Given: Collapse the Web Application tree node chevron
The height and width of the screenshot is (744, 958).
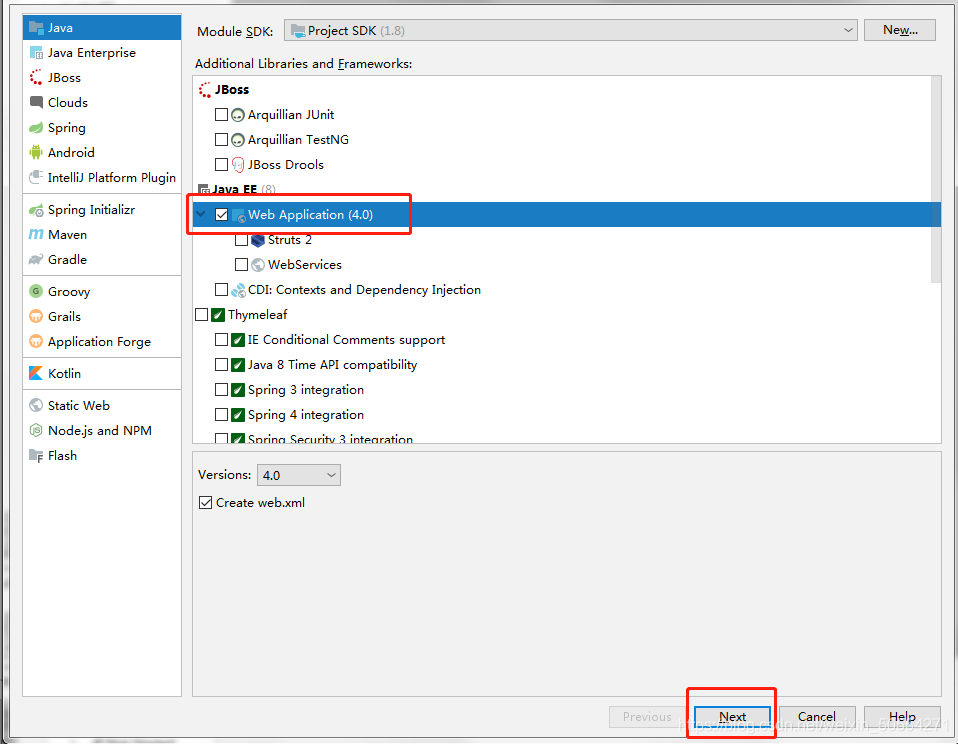Looking at the screenshot, I should (201, 214).
